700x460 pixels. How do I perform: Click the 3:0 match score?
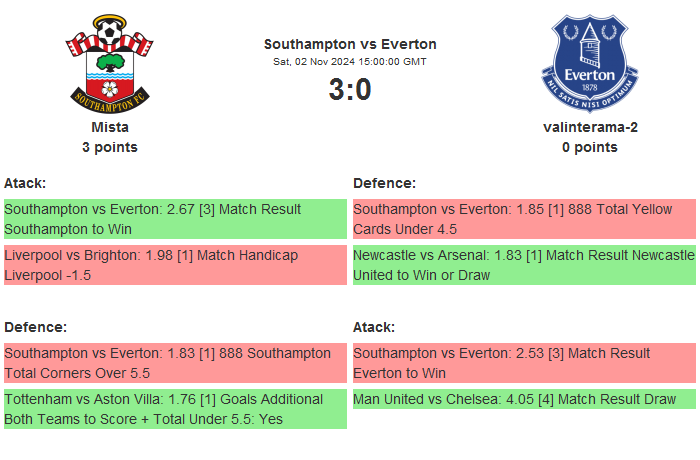[x=350, y=90]
